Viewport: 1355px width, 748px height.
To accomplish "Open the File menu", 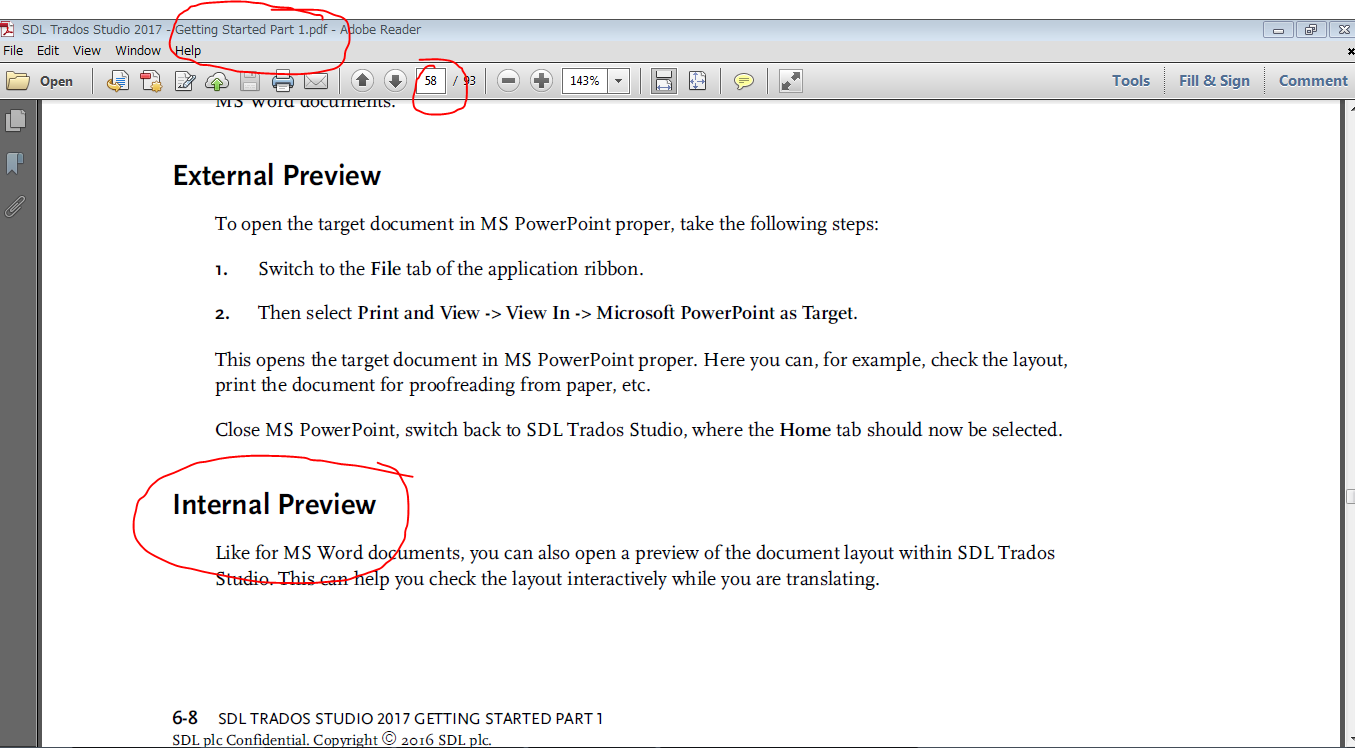I will (x=13, y=50).
